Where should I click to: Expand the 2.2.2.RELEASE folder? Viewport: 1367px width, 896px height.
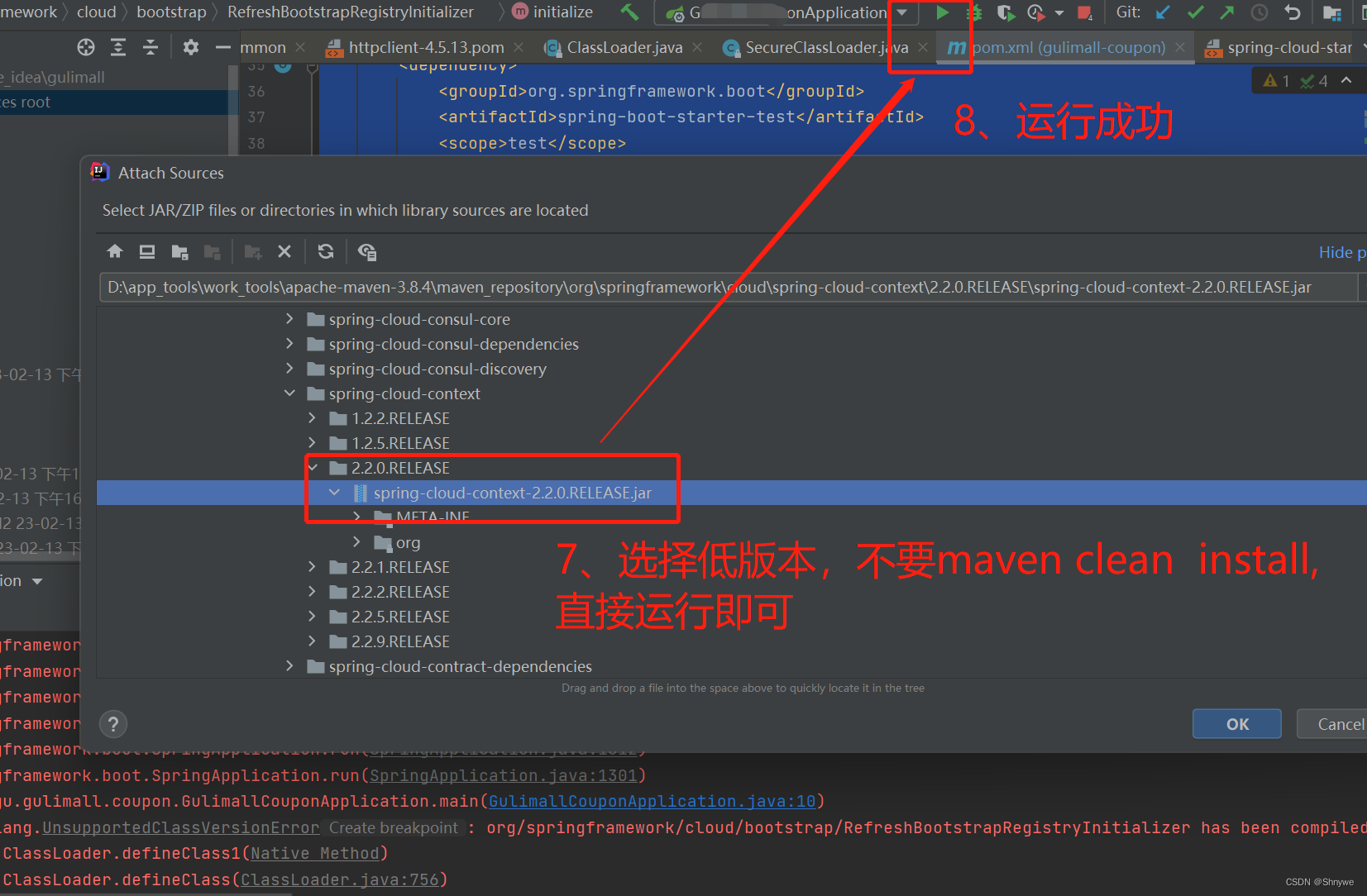pos(312,592)
